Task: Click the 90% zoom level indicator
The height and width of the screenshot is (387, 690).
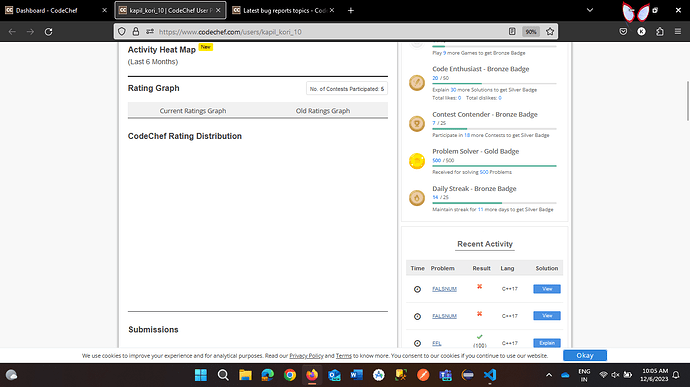Action: click(x=531, y=32)
